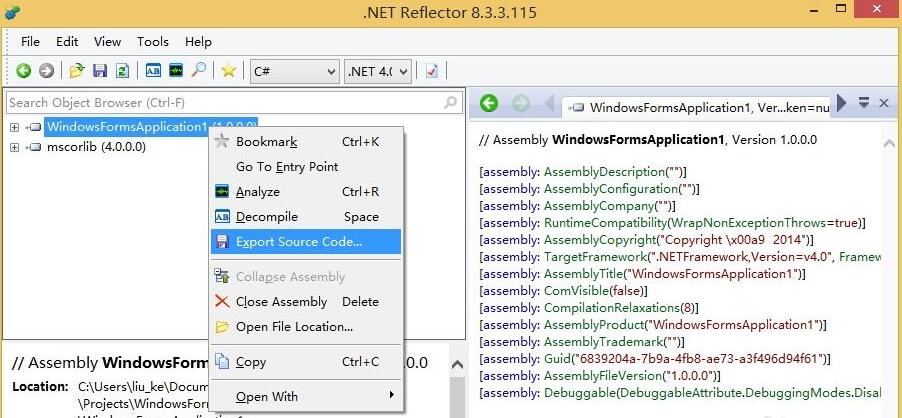Click mscorlib assembly node icon
This screenshot has width=902, height=418.
coord(34,147)
